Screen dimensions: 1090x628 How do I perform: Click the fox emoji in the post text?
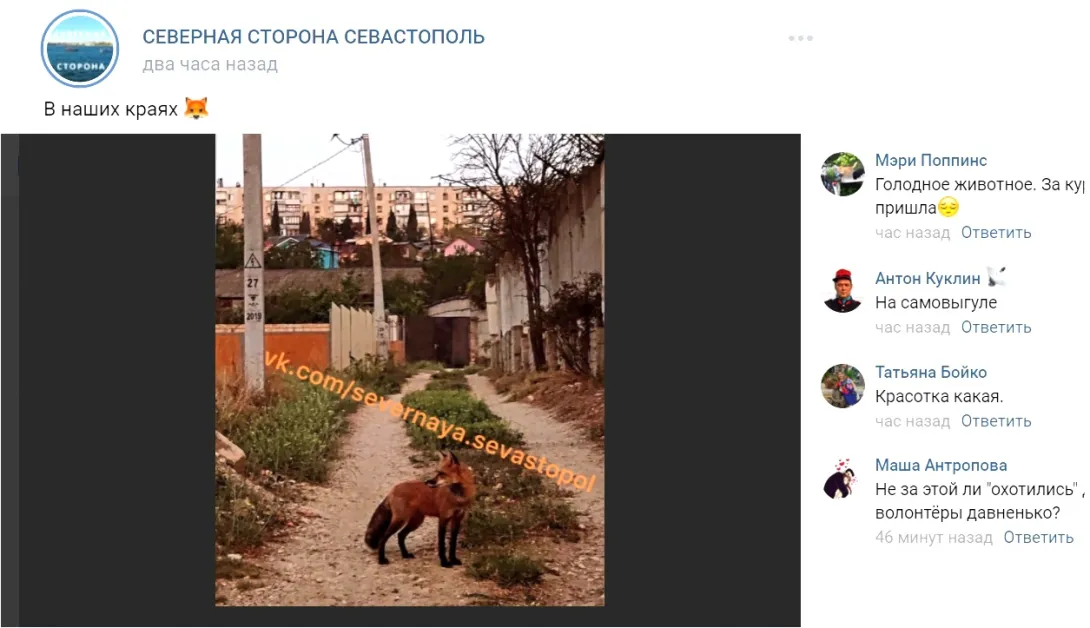coord(197,108)
